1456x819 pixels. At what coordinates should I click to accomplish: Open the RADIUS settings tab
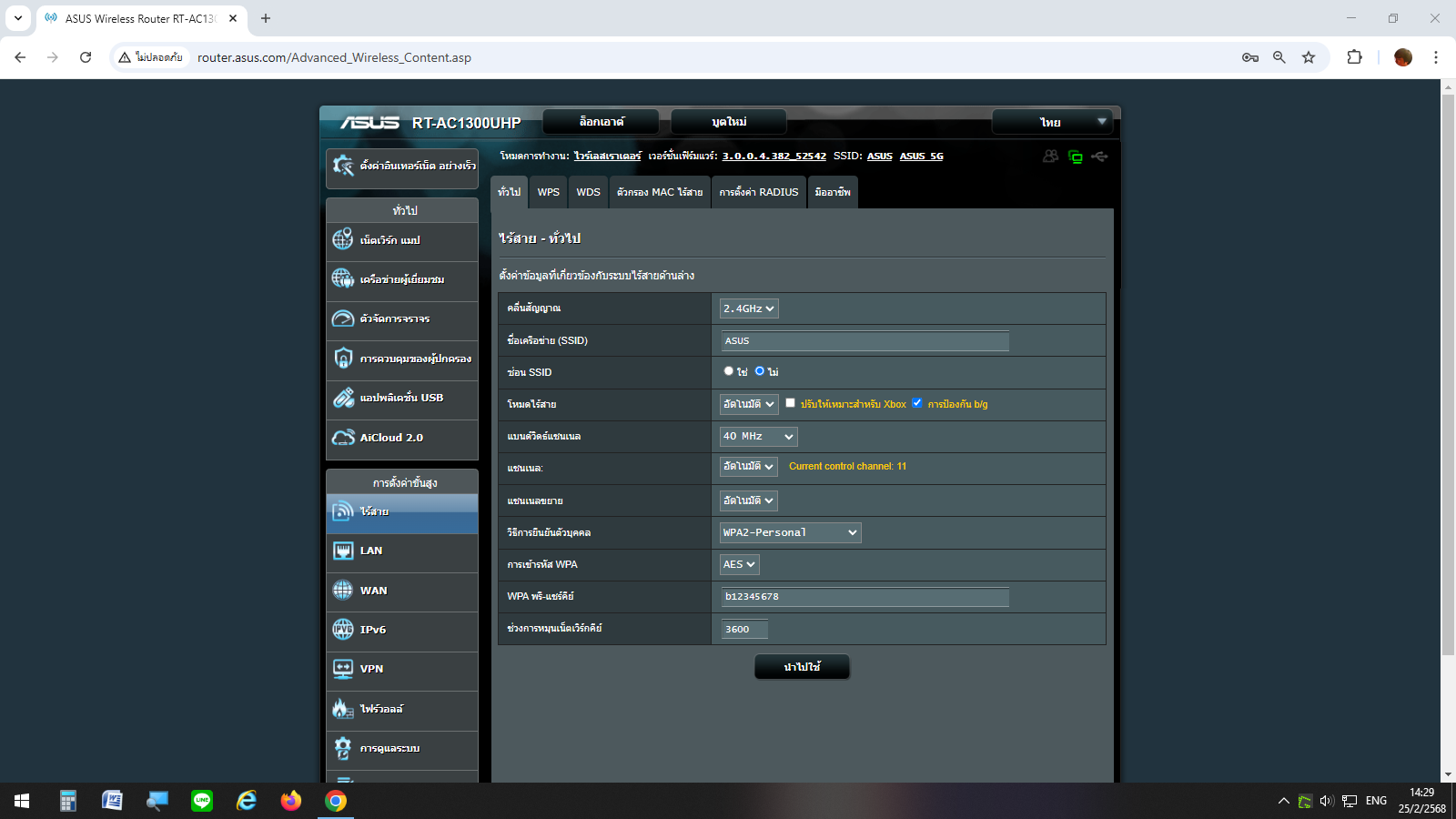tap(758, 192)
